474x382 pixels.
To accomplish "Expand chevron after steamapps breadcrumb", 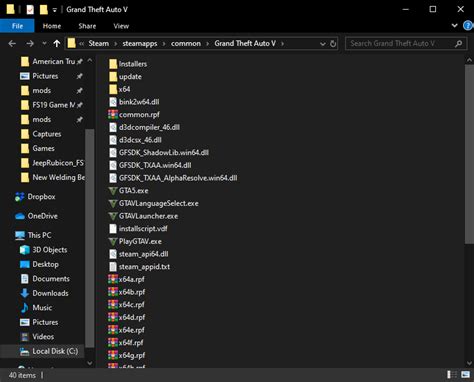I will click(164, 44).
